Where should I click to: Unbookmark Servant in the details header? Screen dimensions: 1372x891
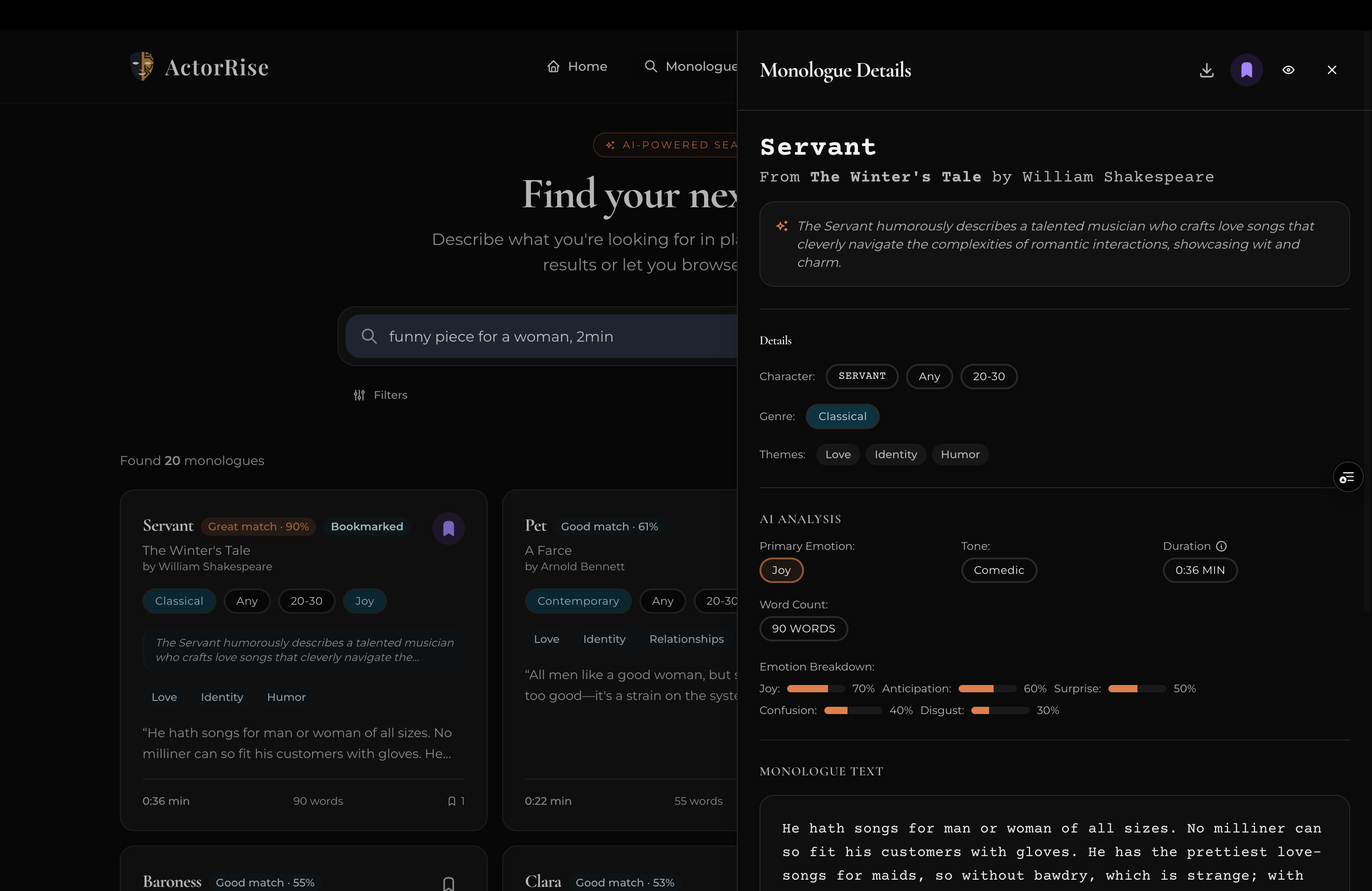coord(1247,70)
